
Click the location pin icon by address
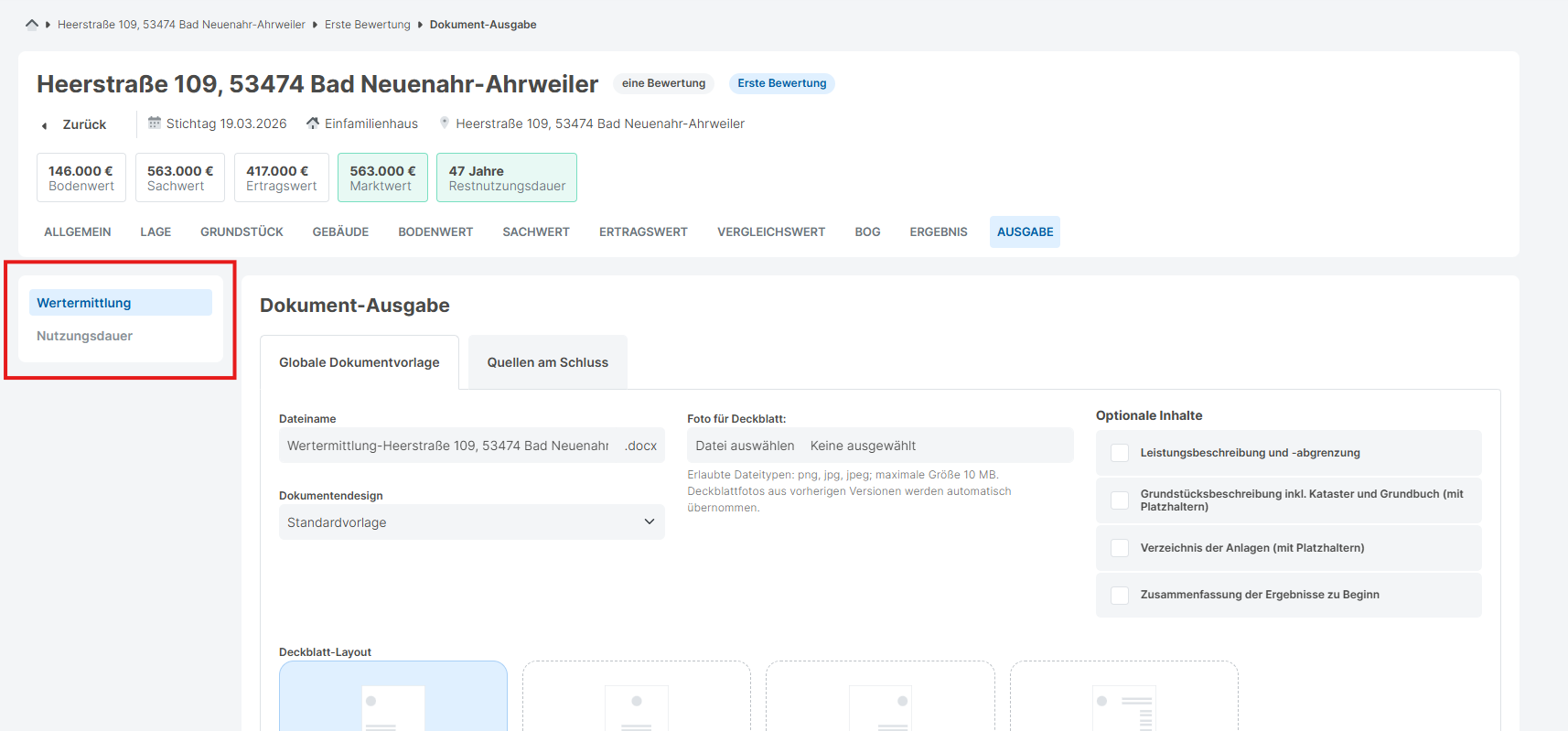pyautogui.click(x=445, y=123)
